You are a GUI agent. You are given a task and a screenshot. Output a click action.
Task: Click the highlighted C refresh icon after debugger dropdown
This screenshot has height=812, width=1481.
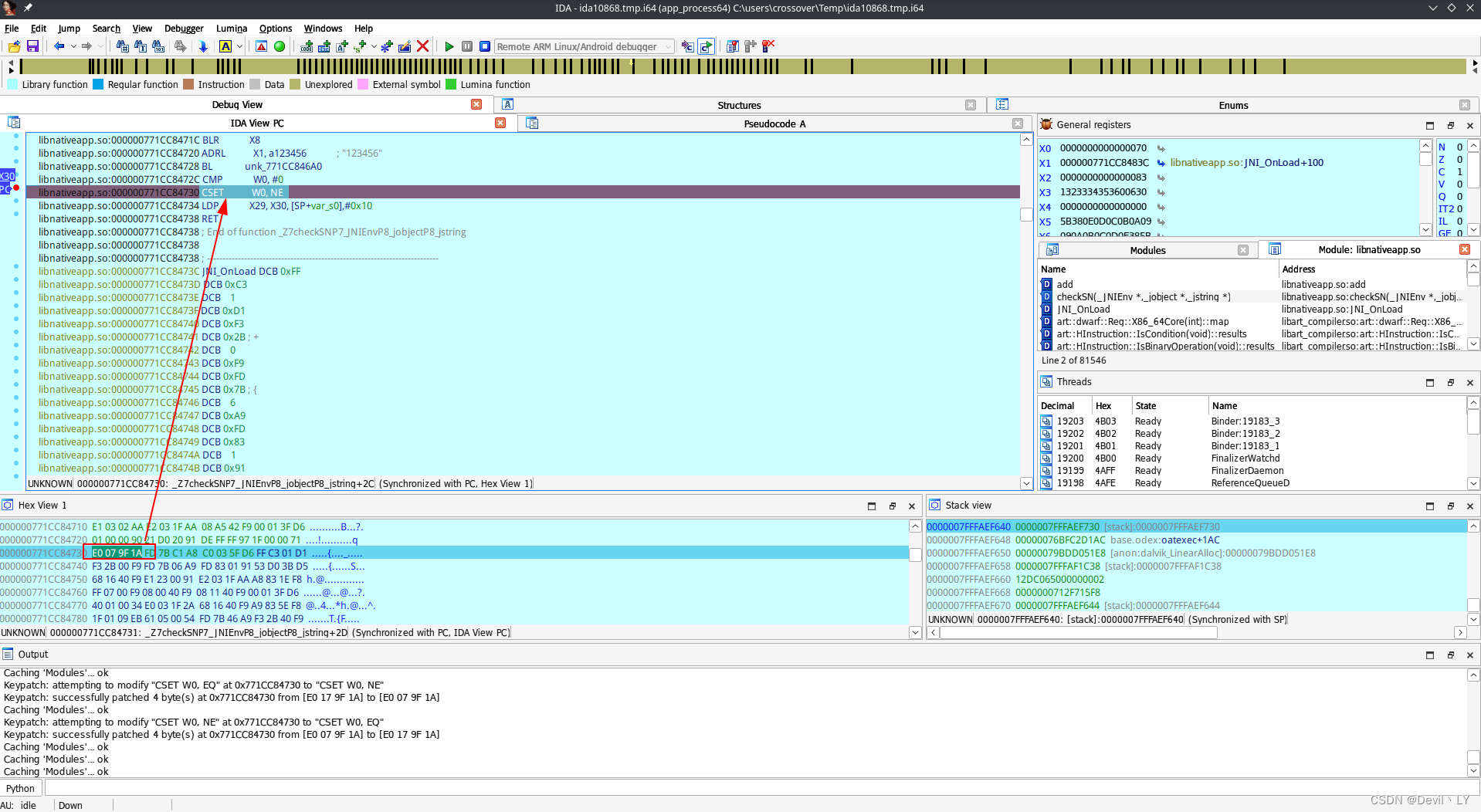point(706,46)
